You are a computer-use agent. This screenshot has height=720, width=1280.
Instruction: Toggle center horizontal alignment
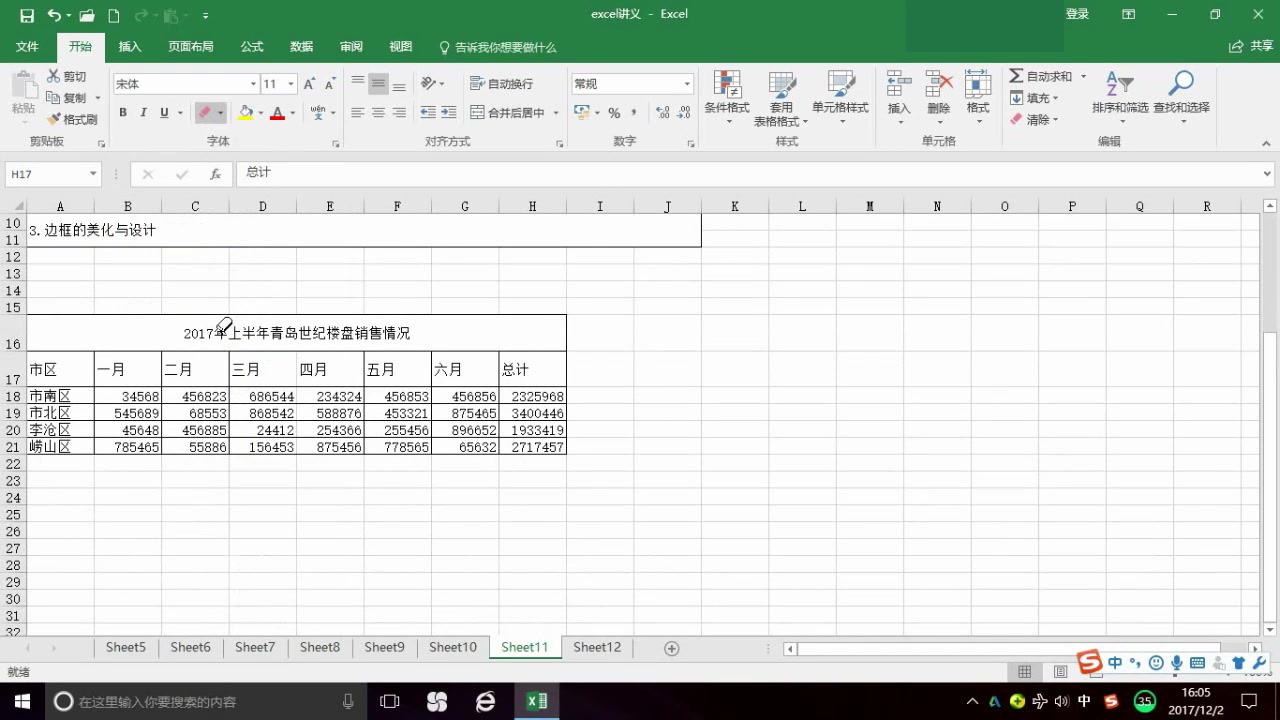tap(378, 113)
